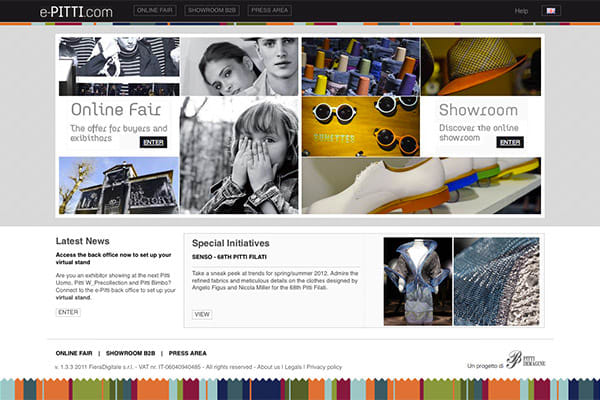
Task: Select the child covering face photo
Action: point(239,155)
